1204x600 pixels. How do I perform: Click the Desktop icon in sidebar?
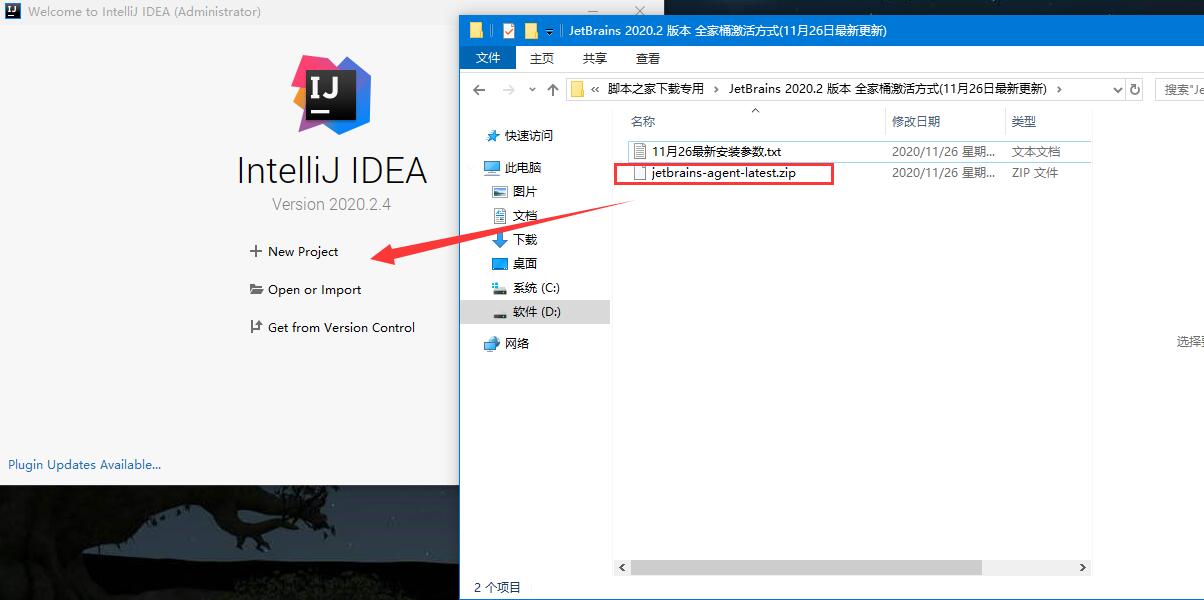pyautogui.click(x=500, y=264)
